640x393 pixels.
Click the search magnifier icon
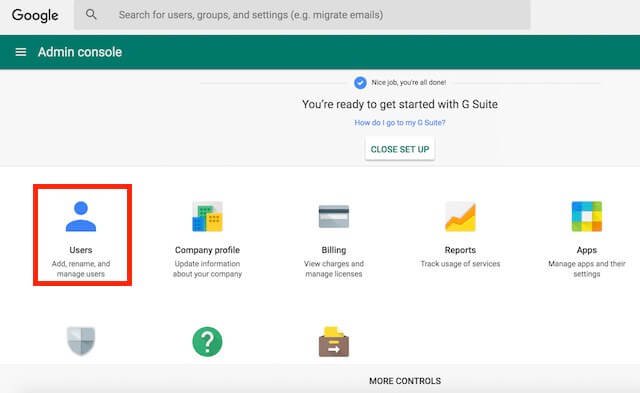pyautogui.click(x=91, y=15)
